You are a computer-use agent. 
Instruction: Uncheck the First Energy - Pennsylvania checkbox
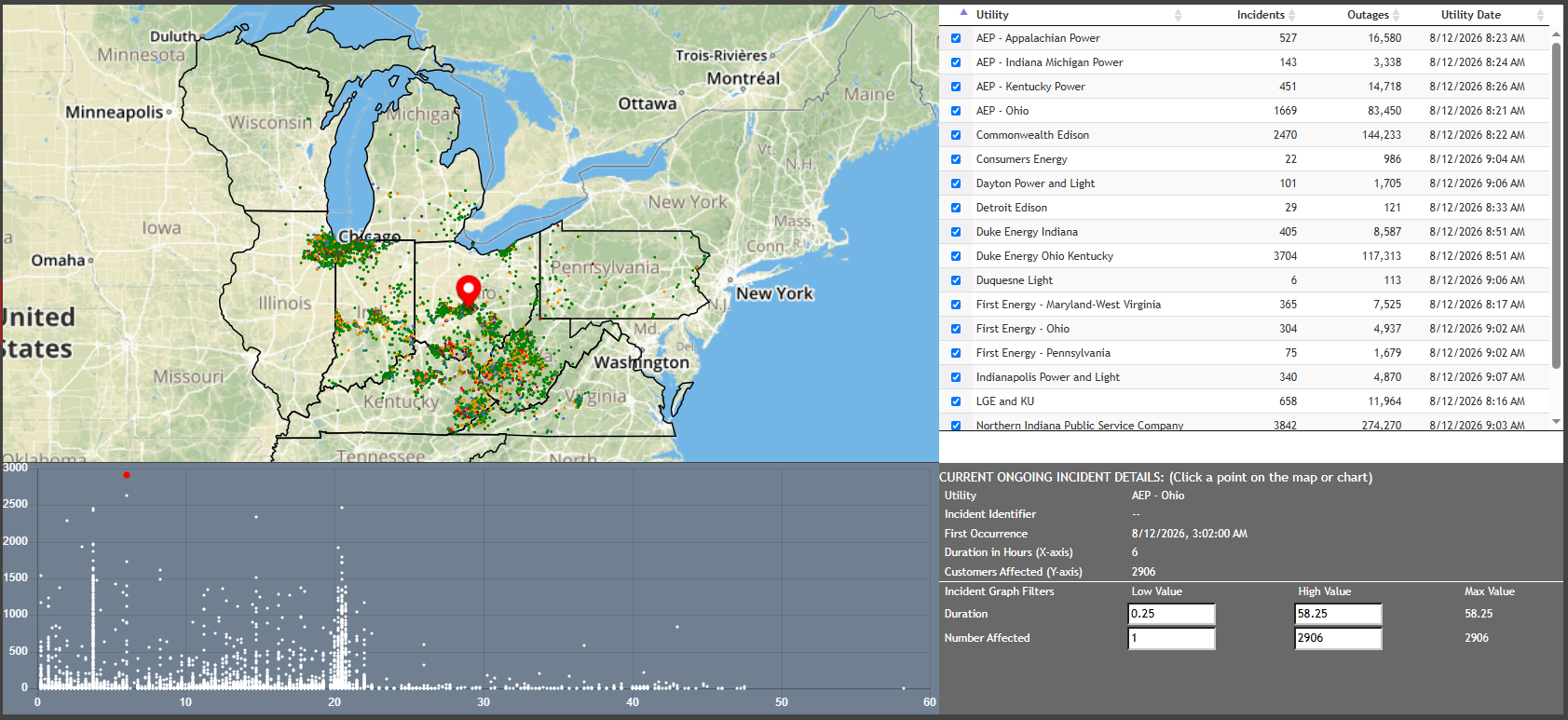pyautogui.click(x=956, y=353)
